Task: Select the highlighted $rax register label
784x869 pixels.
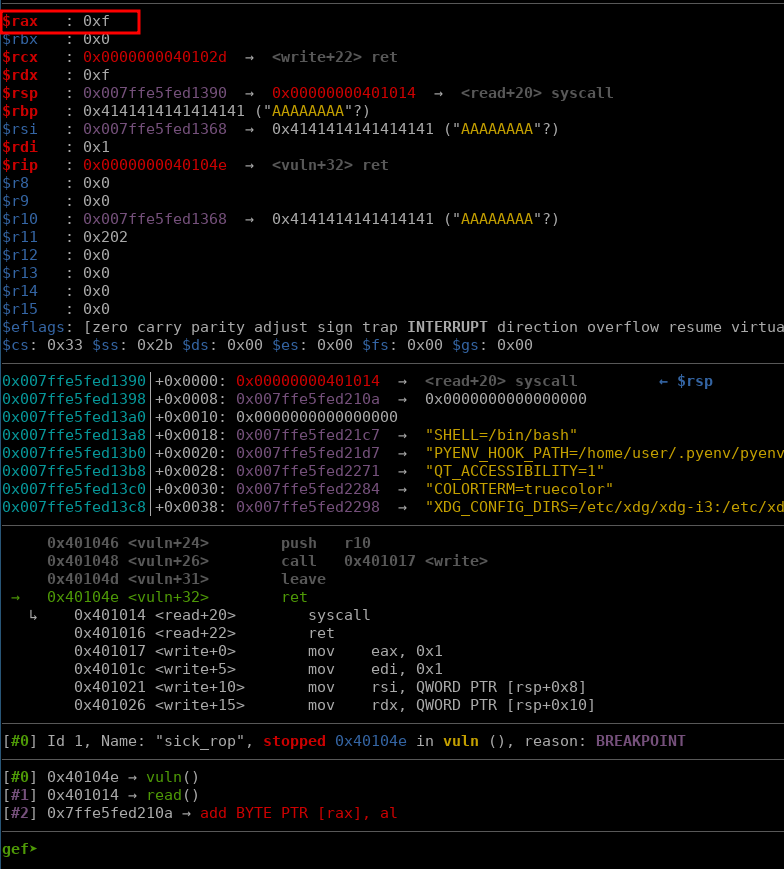Action: (x=21, y=21)
